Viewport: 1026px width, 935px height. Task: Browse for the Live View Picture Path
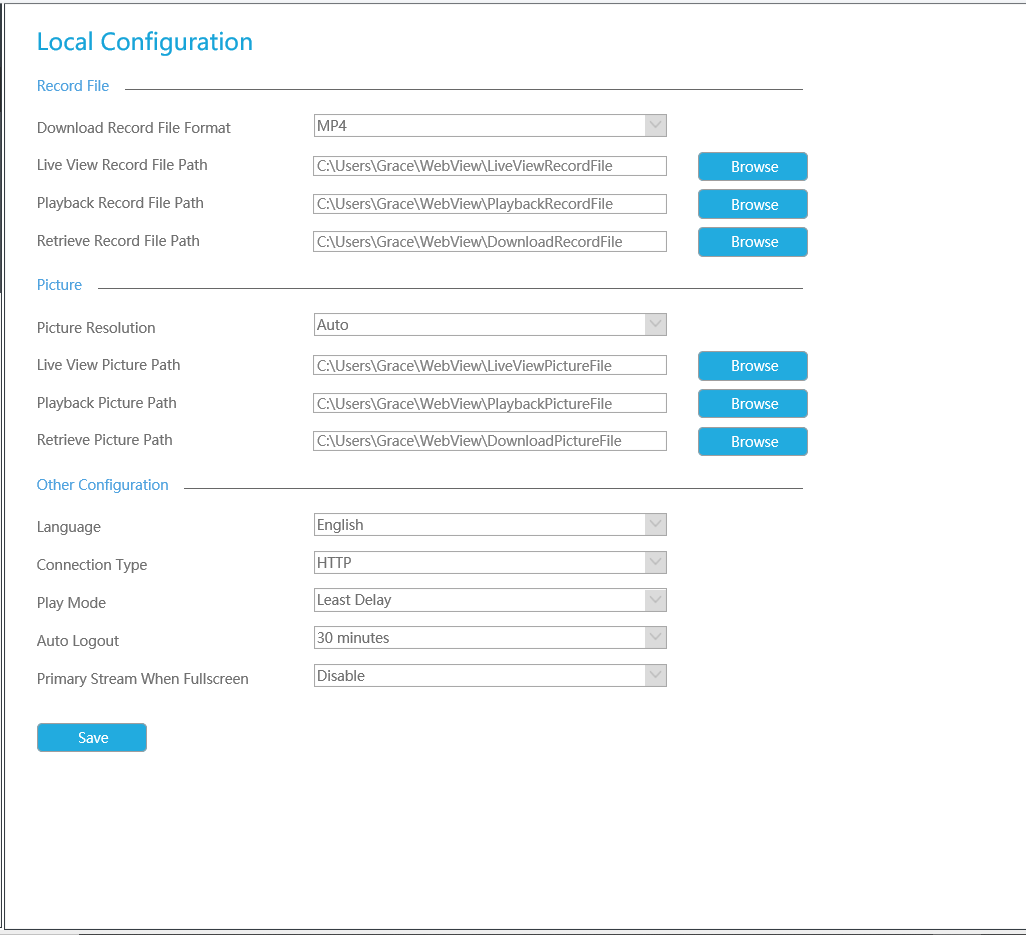[x=752, y=366]
